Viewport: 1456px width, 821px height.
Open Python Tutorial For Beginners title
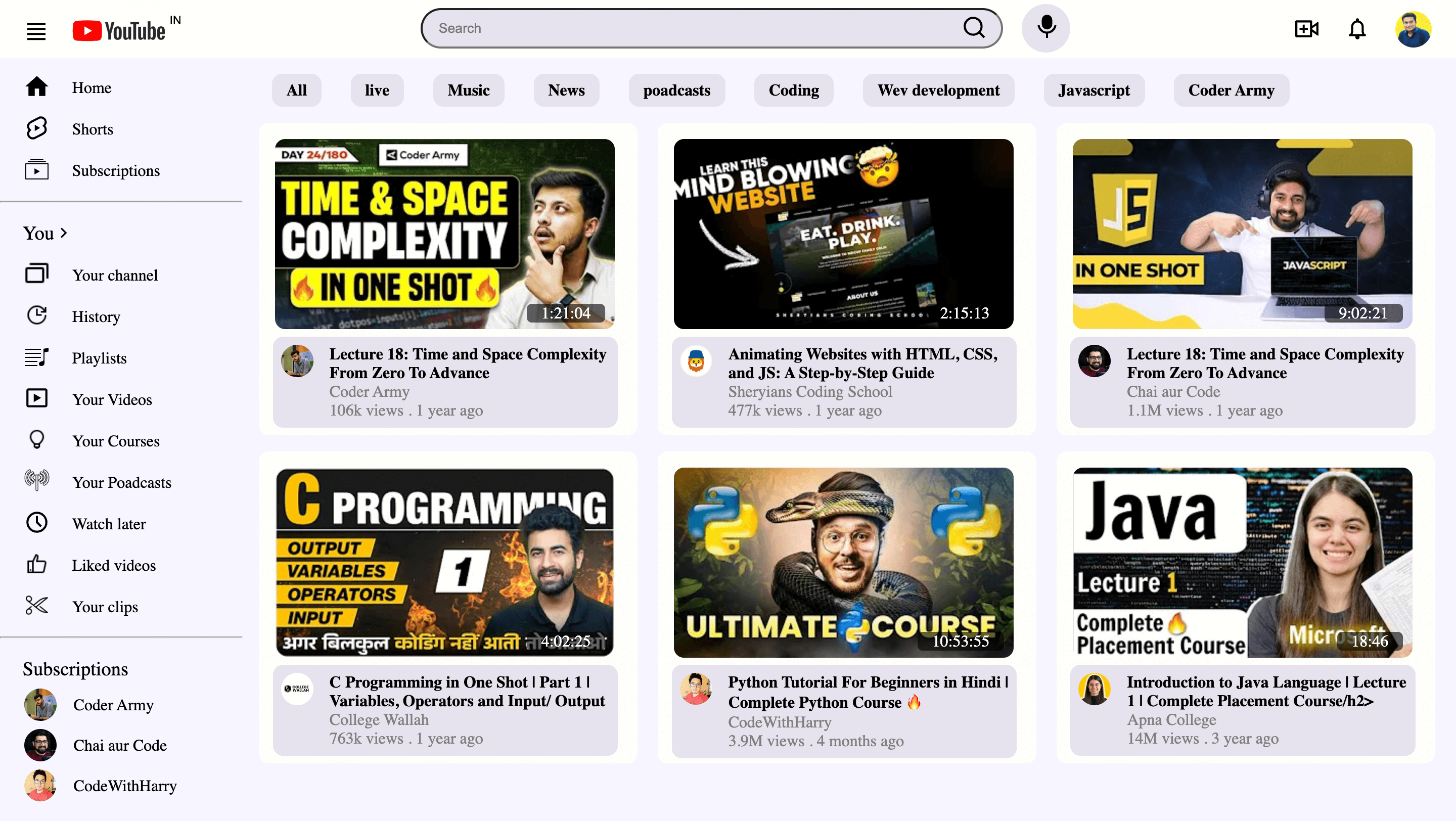868,692
